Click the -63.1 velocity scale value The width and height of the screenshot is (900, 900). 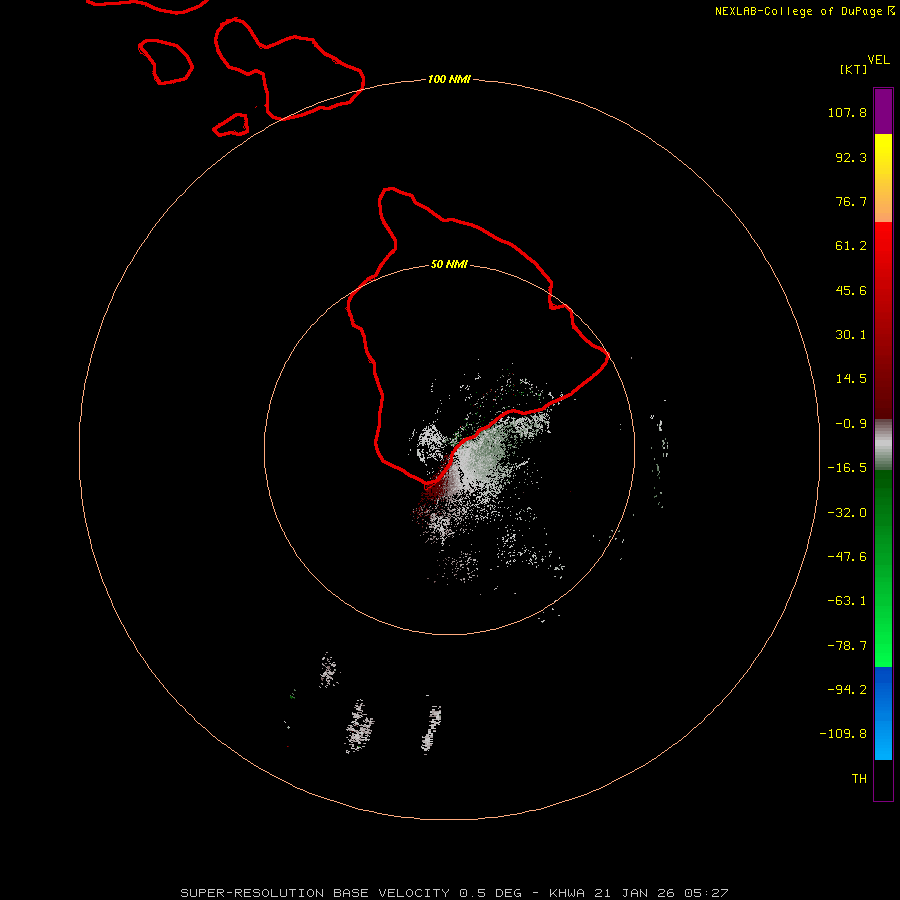click(847, 601)
